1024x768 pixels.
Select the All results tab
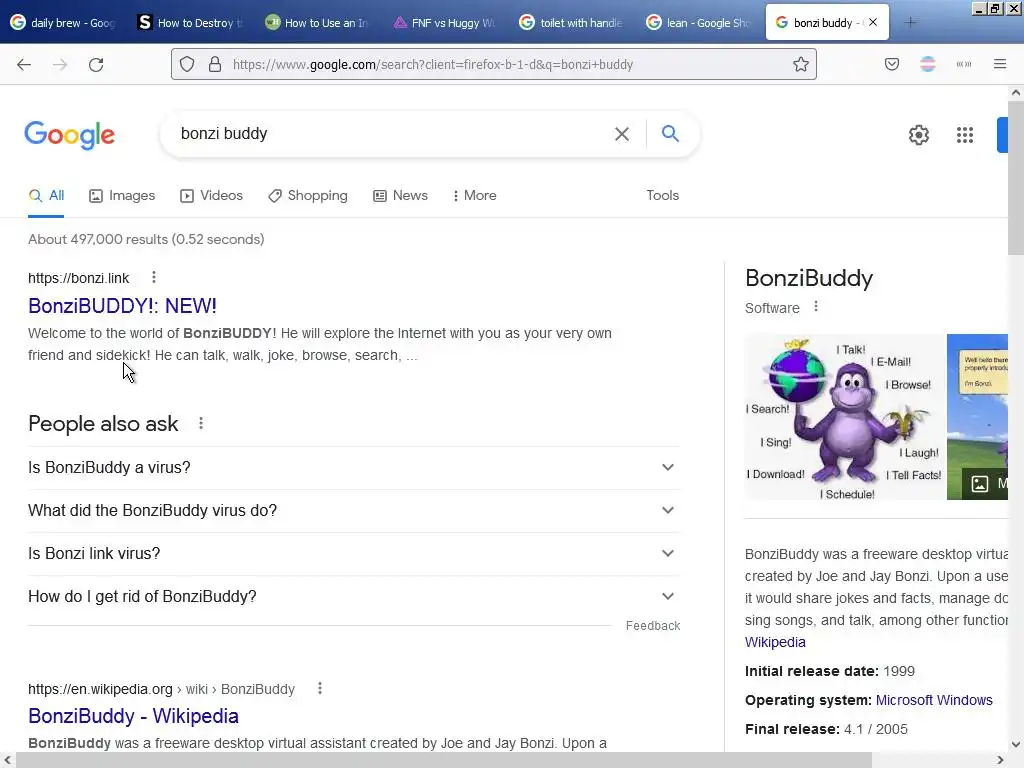click(46, 195)
